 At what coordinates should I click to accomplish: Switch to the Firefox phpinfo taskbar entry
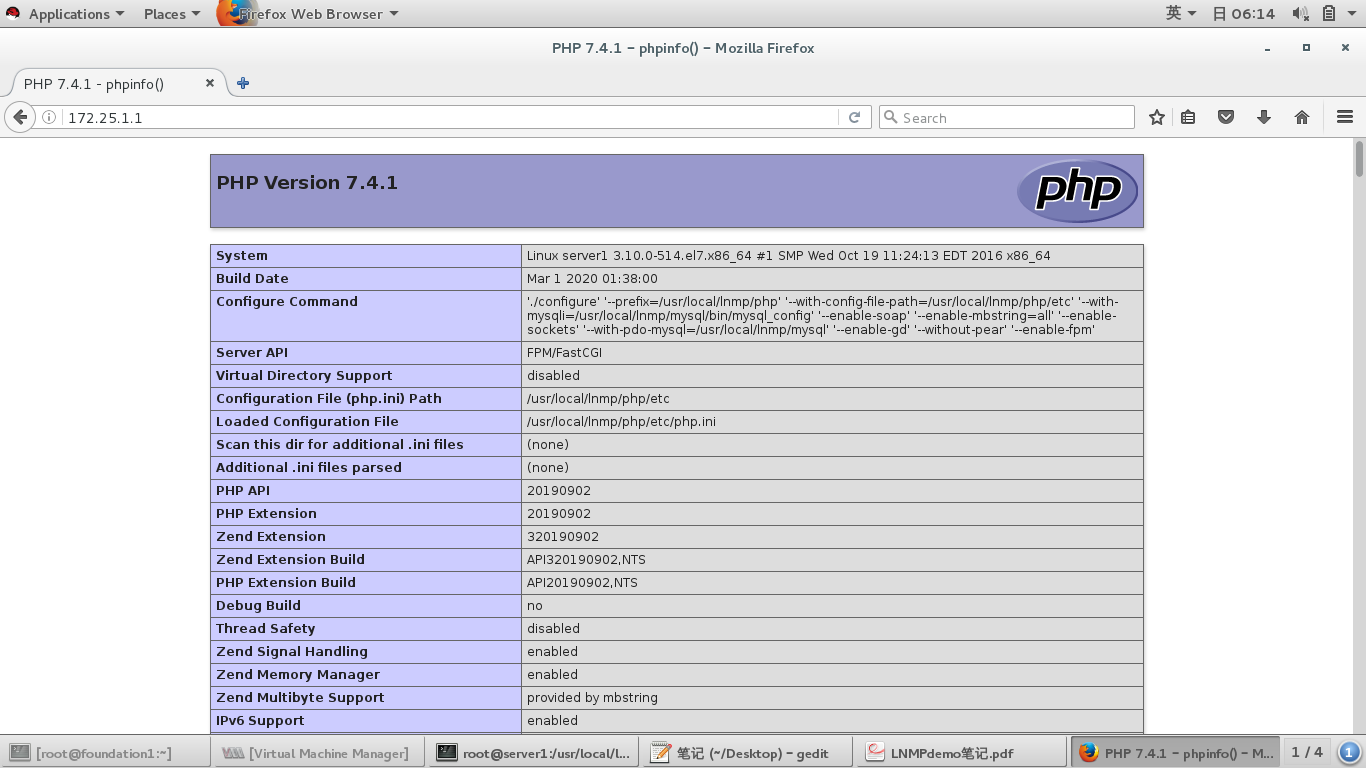[1175, 753]
